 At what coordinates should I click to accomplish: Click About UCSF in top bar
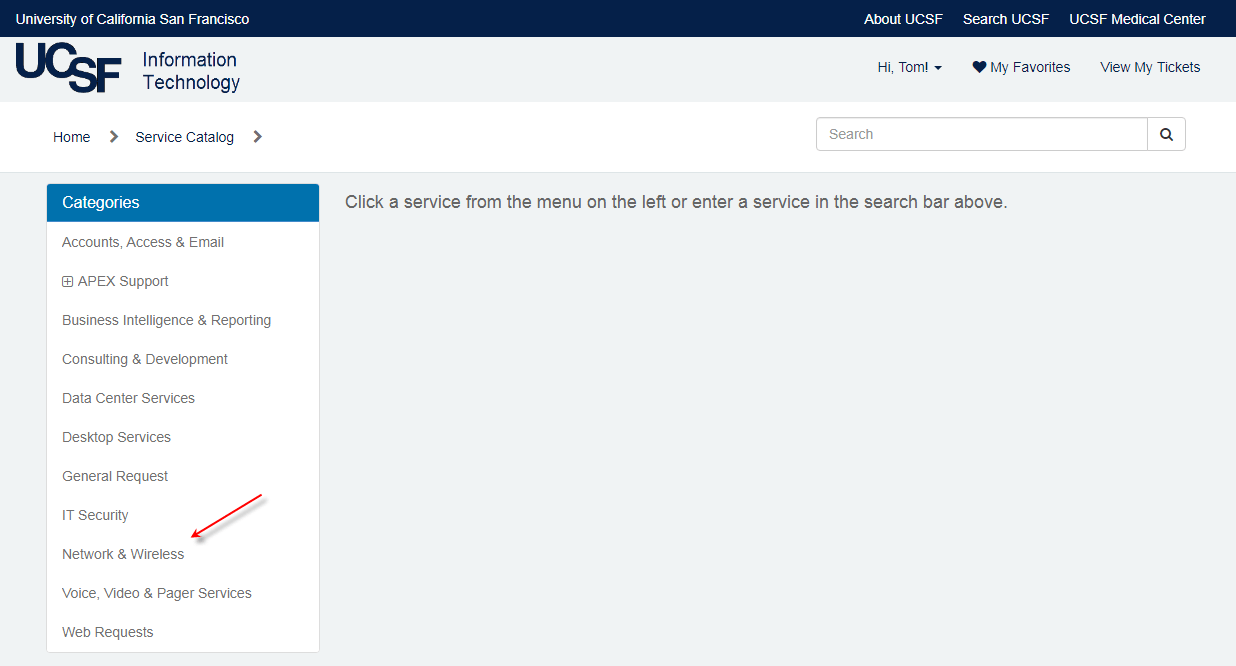point(903,19)
